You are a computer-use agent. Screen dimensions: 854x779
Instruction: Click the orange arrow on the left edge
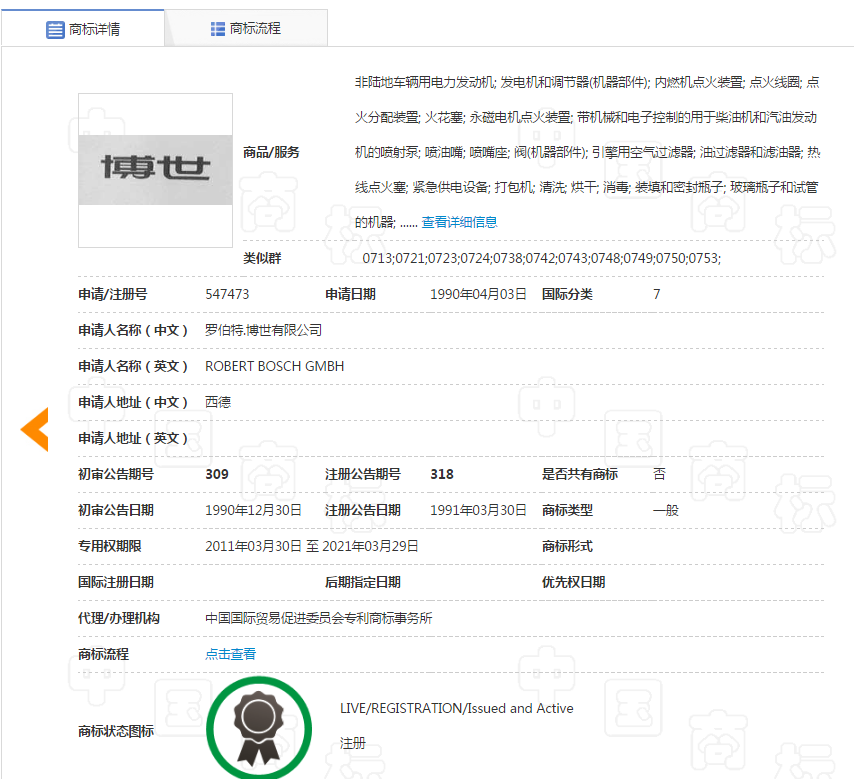(34, 429)
